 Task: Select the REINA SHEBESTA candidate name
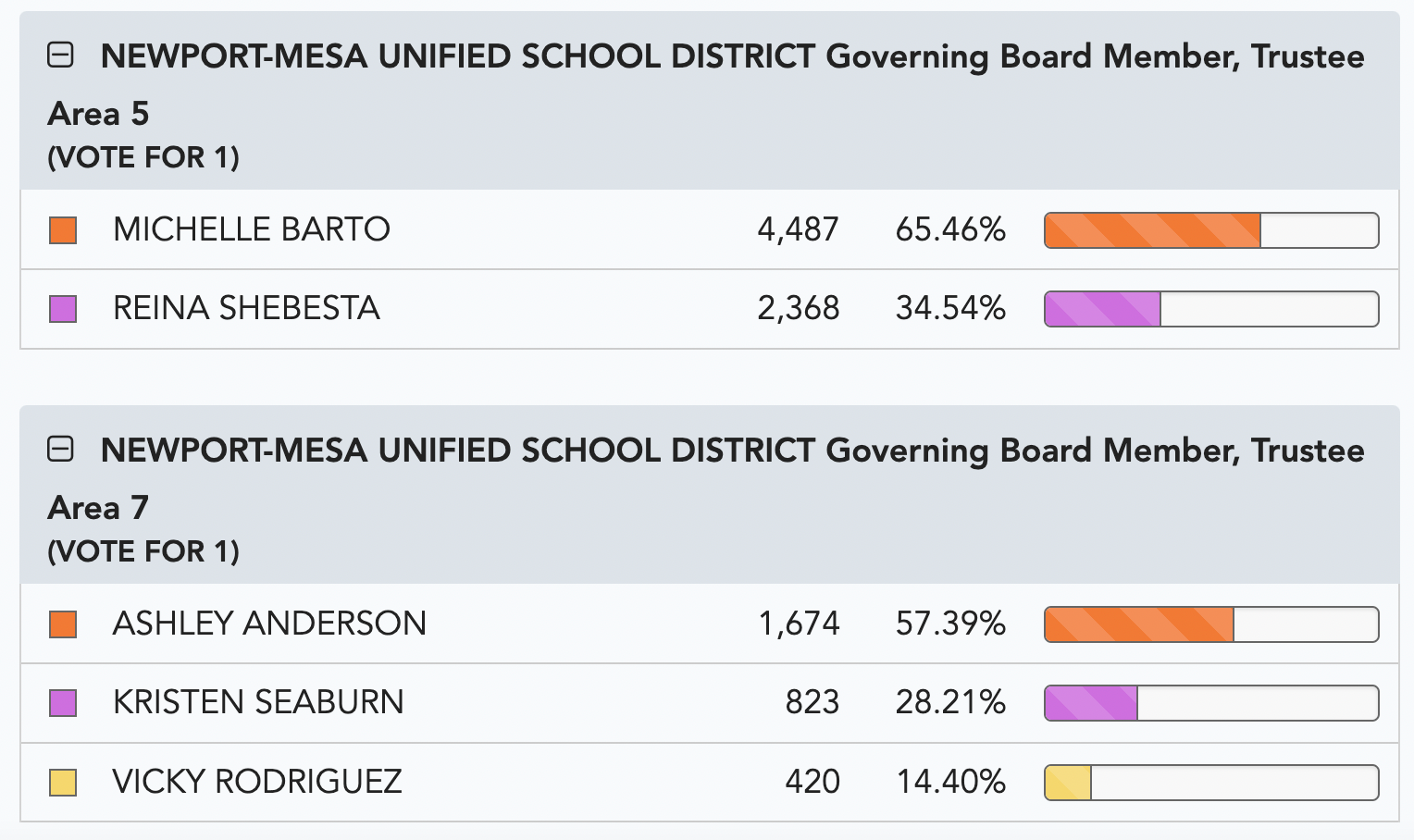click(x=246, y=308)
